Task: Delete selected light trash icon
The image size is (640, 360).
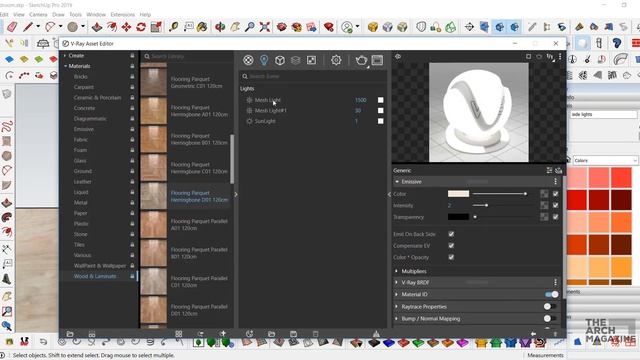Action: (x=316, y=334)
